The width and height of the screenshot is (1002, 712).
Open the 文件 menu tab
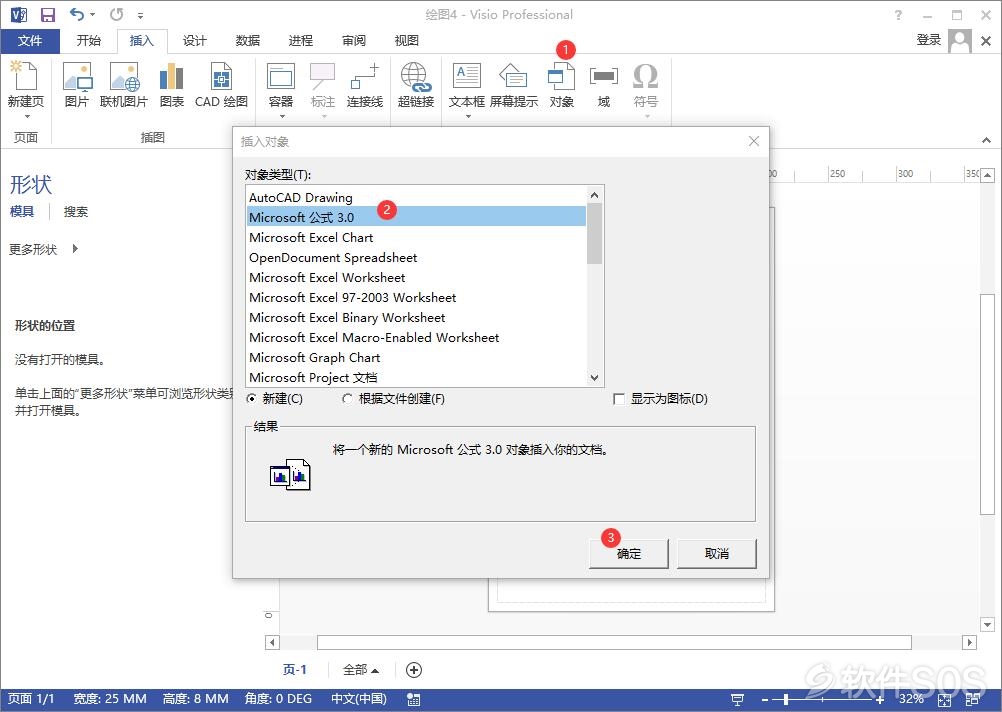pos(30,41)
